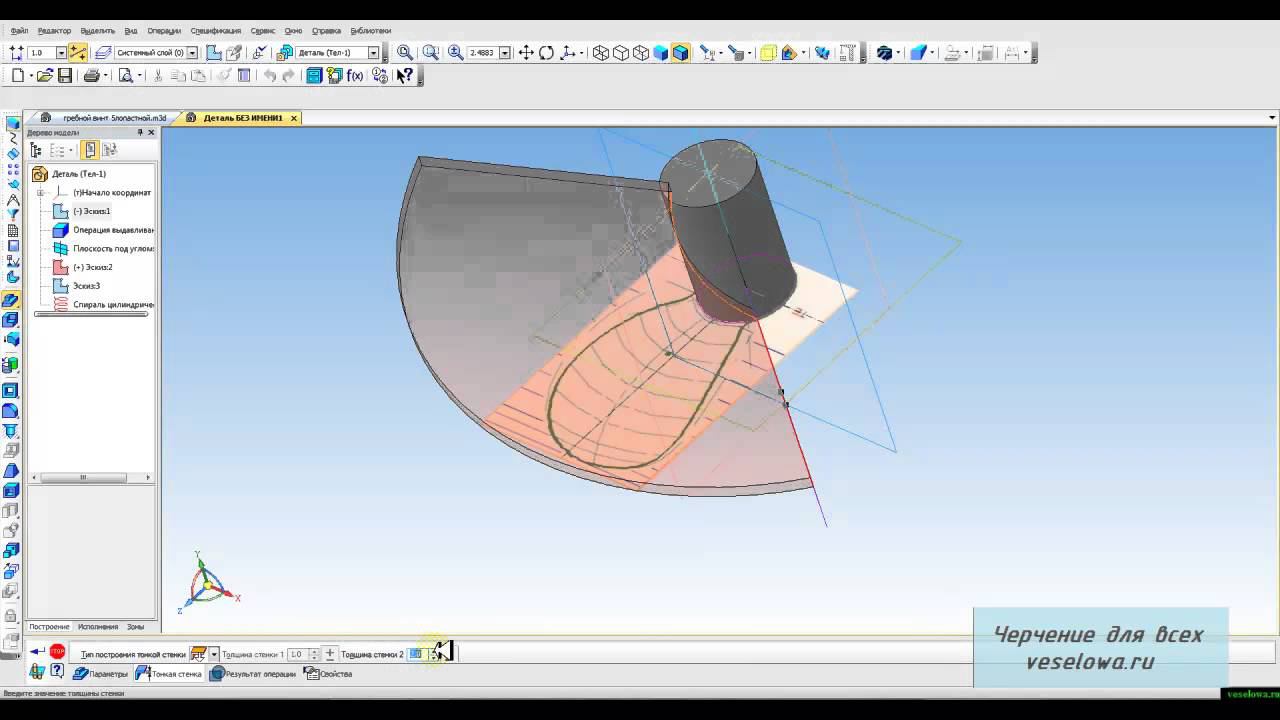Expand the Начало координат tree node
Screen dimensions: 1280x720
pyautogui.click(x=41, y=193)
